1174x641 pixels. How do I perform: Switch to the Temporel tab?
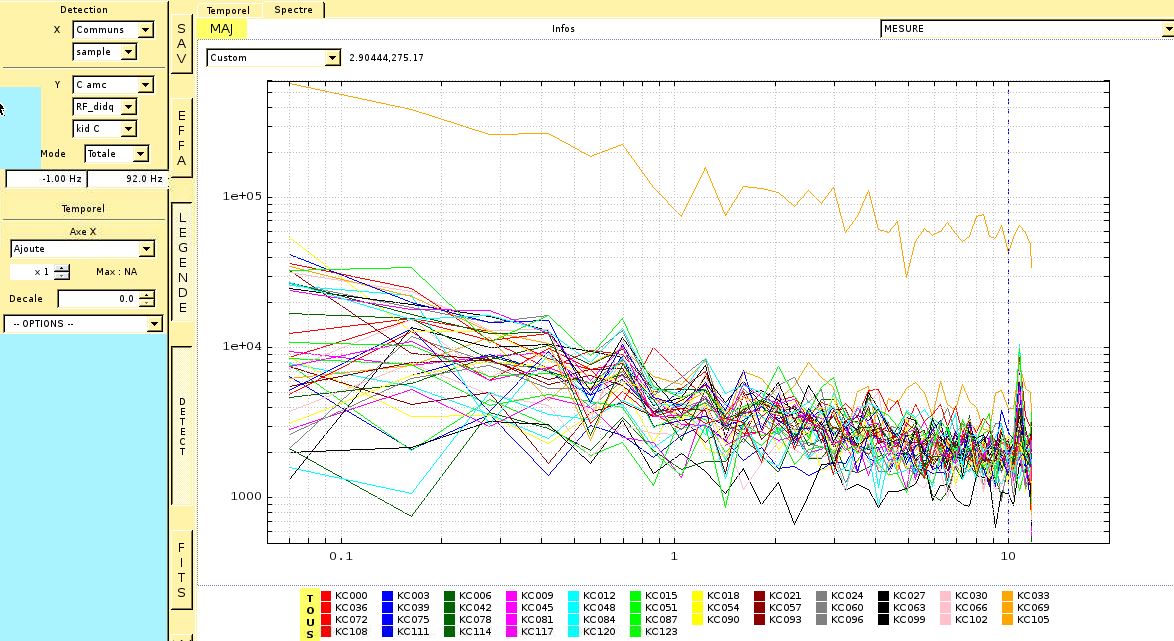click(x=228, y=10)
